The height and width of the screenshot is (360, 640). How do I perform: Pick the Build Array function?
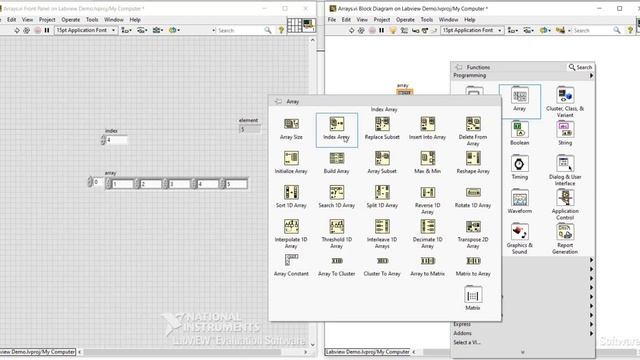point(337,162)
